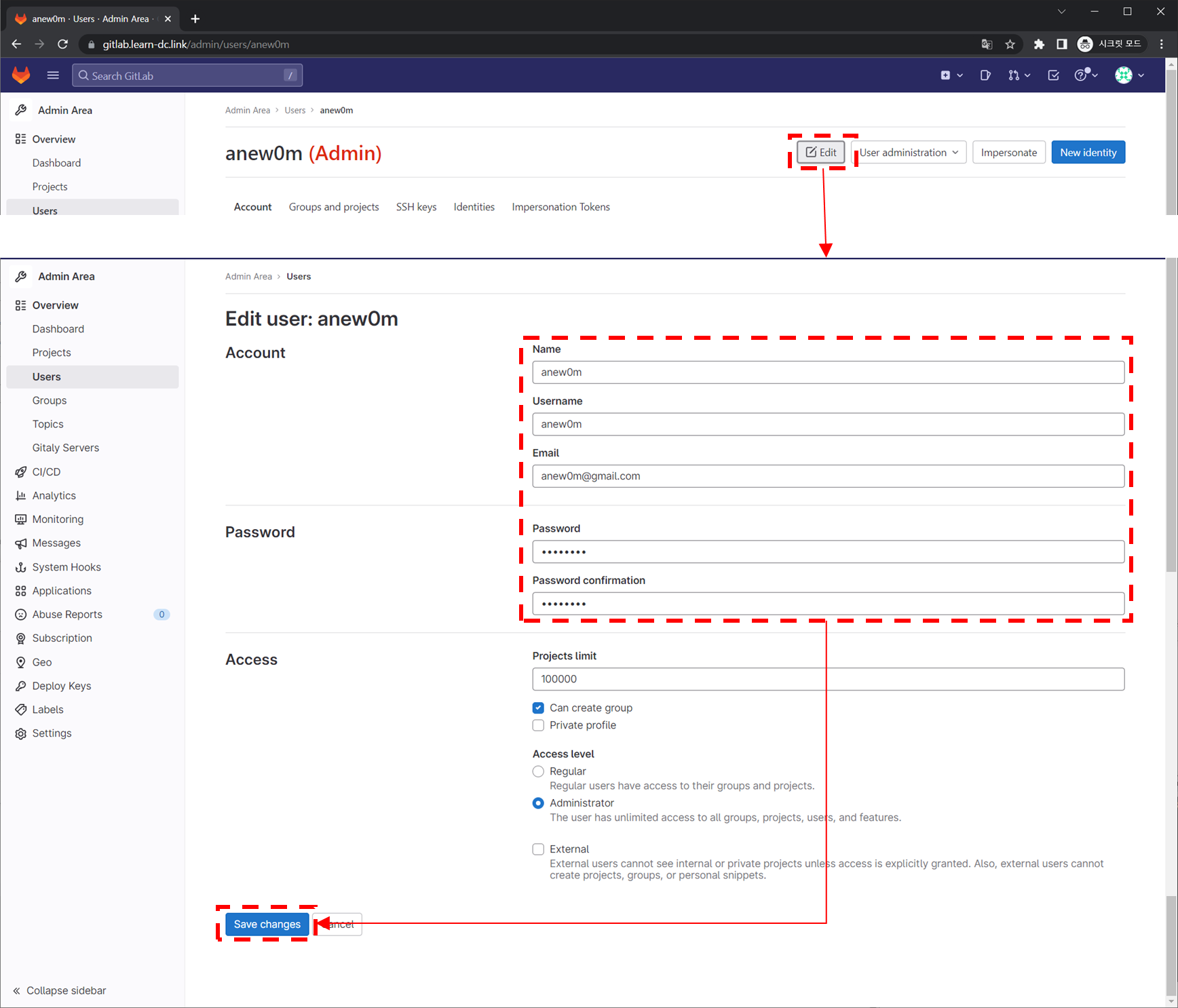Uncheck Can create group
This screenshot has height=1008, width=1178.
coord(538,707)
